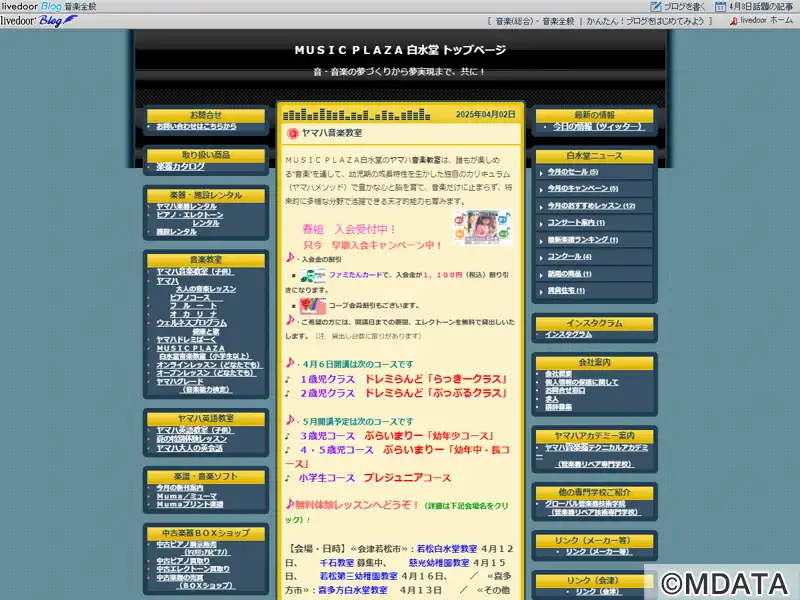Open オカリナ course link
800x600 pixels.
[193, 314]
